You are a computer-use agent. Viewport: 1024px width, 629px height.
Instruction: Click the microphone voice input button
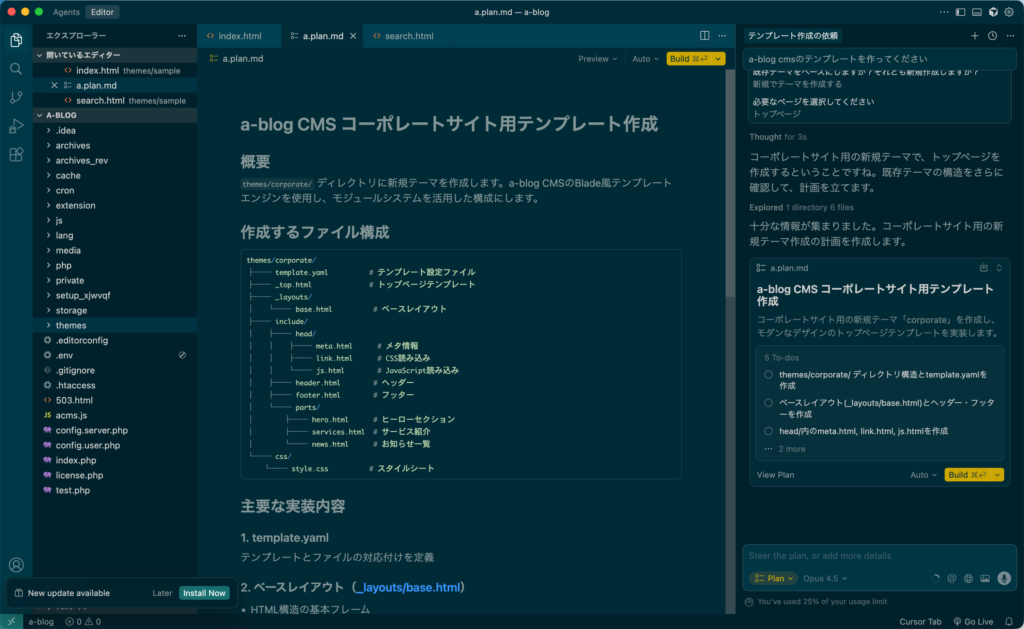(x=1004, y=578)
